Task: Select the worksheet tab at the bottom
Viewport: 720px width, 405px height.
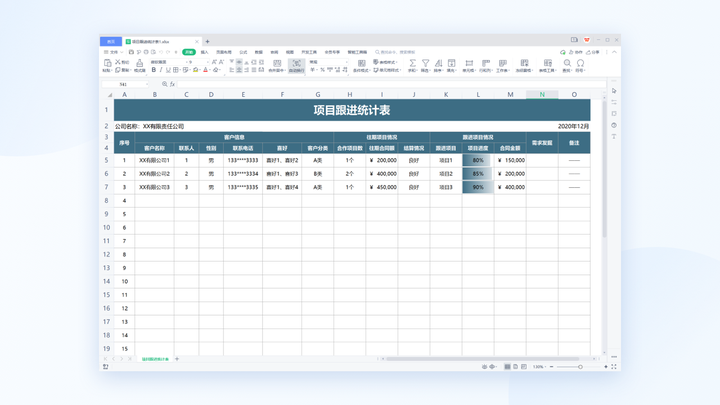Action: (x=155, y=359)
